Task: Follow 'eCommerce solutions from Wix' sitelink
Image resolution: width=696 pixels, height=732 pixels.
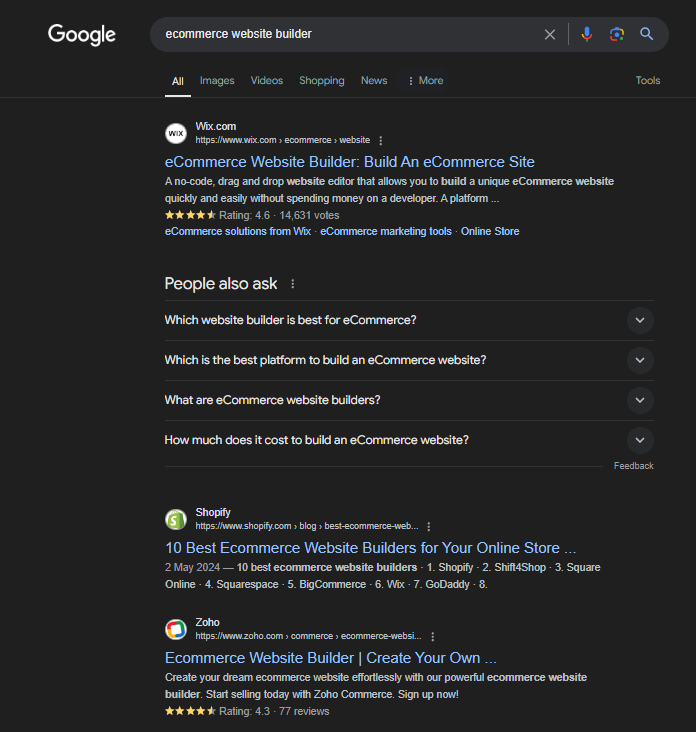Action: (238, 232)
